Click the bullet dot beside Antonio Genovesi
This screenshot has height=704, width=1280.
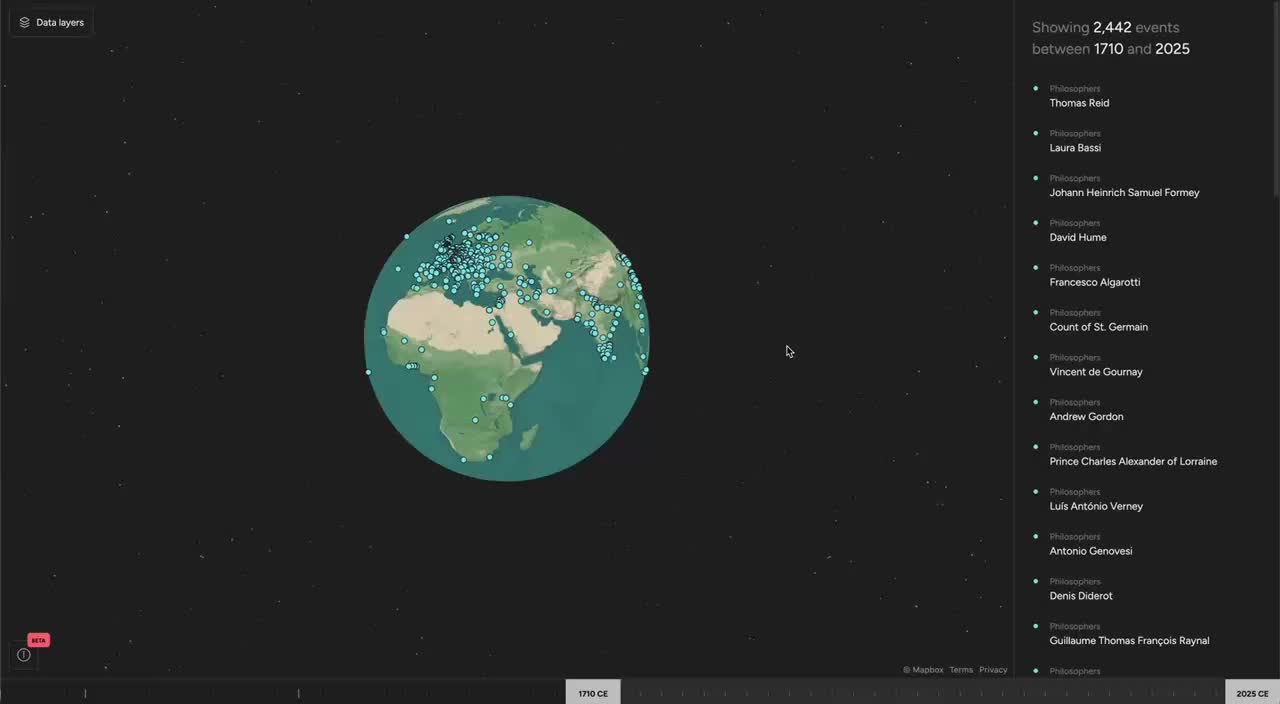(1035, 536)
